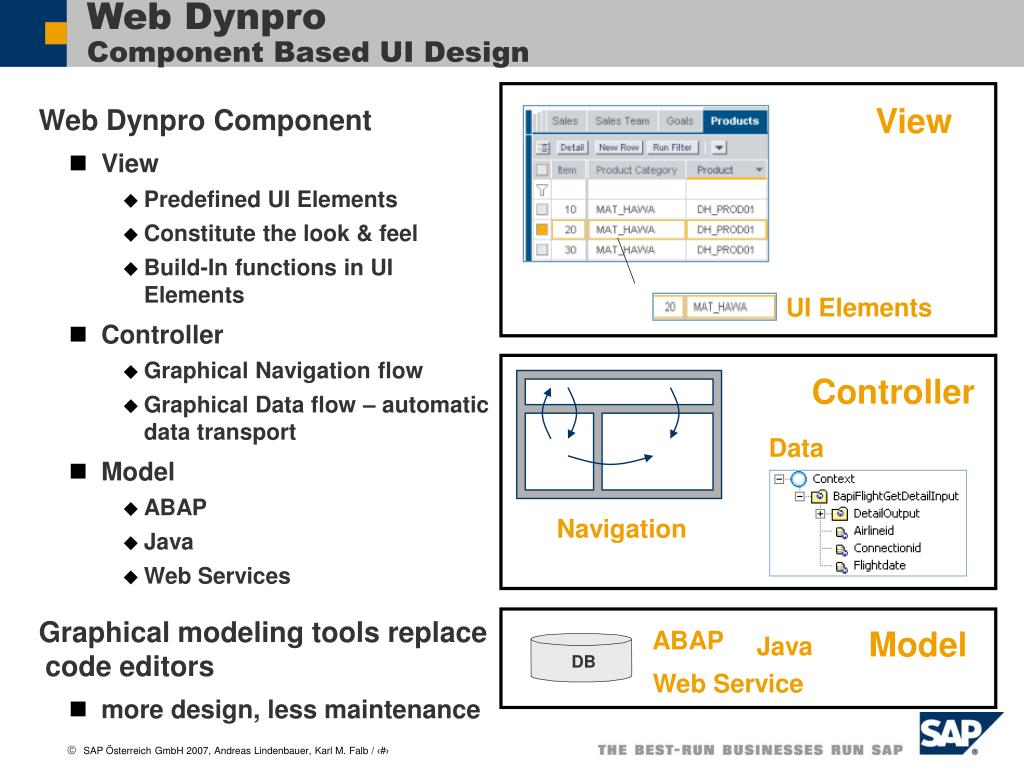Click MAT_HAWA in table row 20
1024x768 pixels.
point(625,230)
